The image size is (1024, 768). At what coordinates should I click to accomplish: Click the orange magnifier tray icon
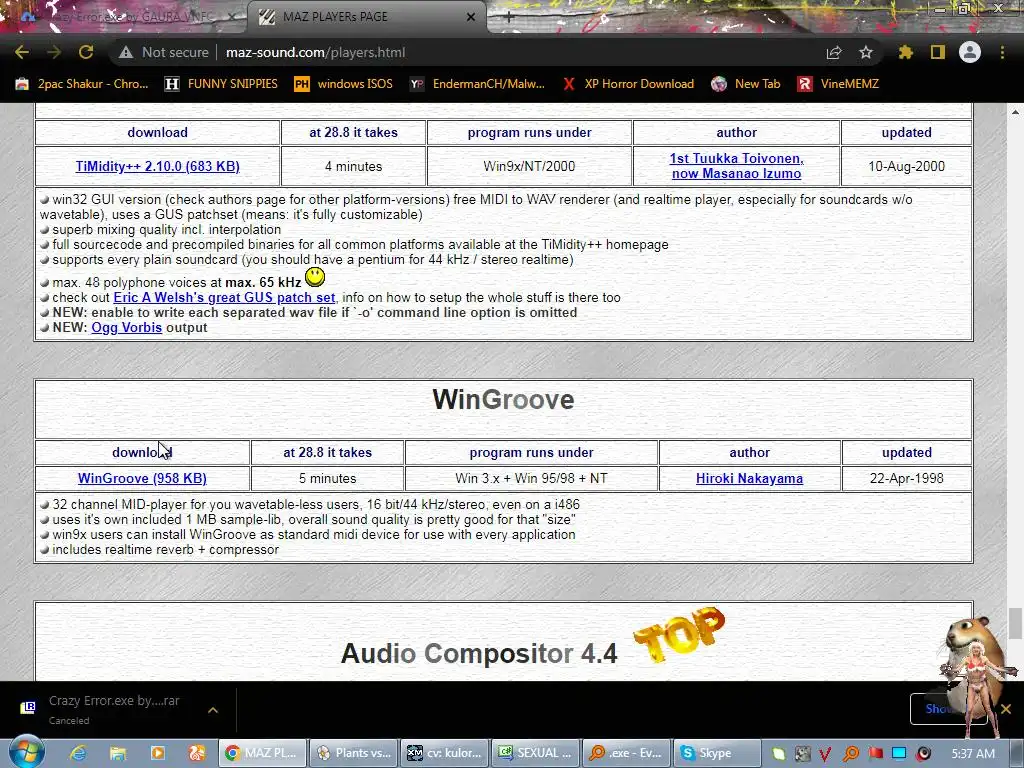tap(850, 754)
